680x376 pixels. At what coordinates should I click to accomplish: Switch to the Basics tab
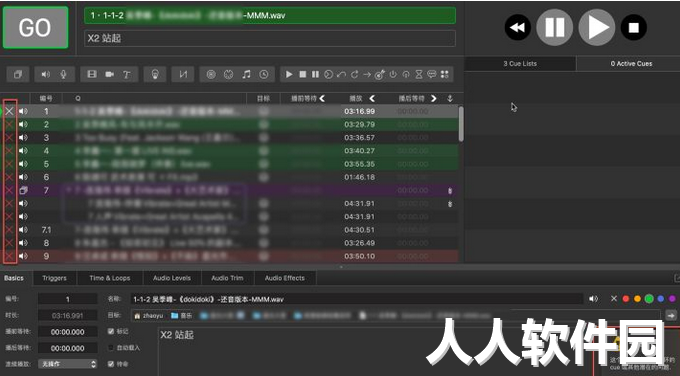click(x=14, y=278)
